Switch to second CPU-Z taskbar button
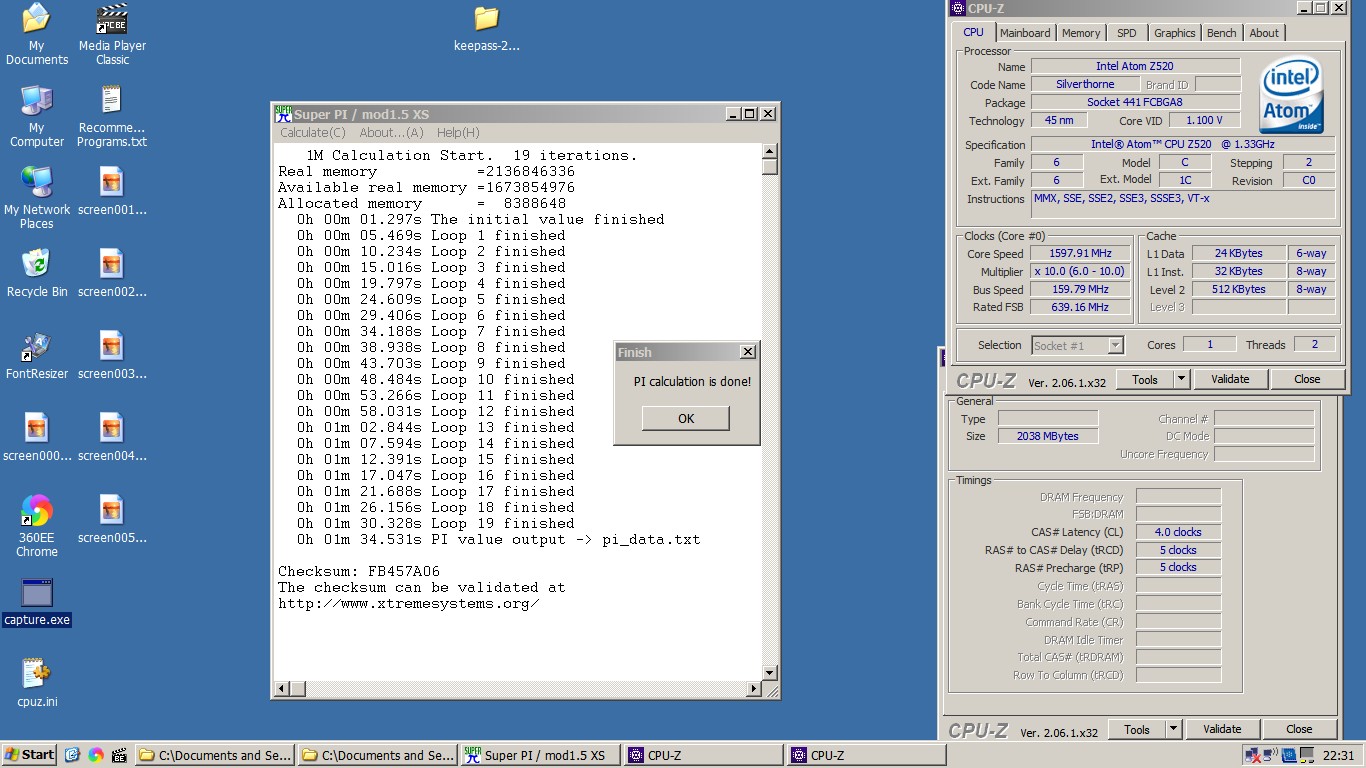 pyautogui.click(x=867, y=755)
